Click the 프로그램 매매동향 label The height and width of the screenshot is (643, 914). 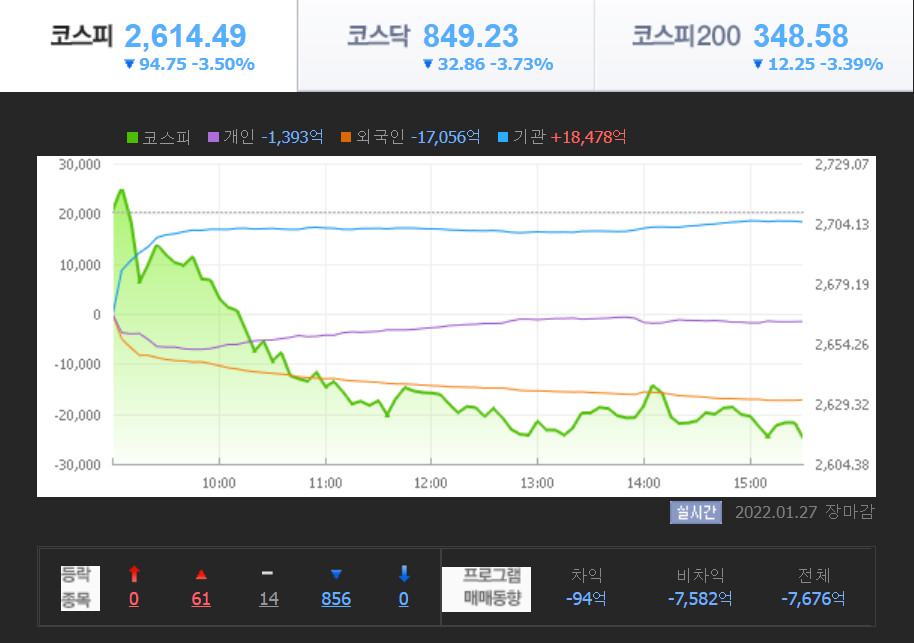tap(487, 589)
